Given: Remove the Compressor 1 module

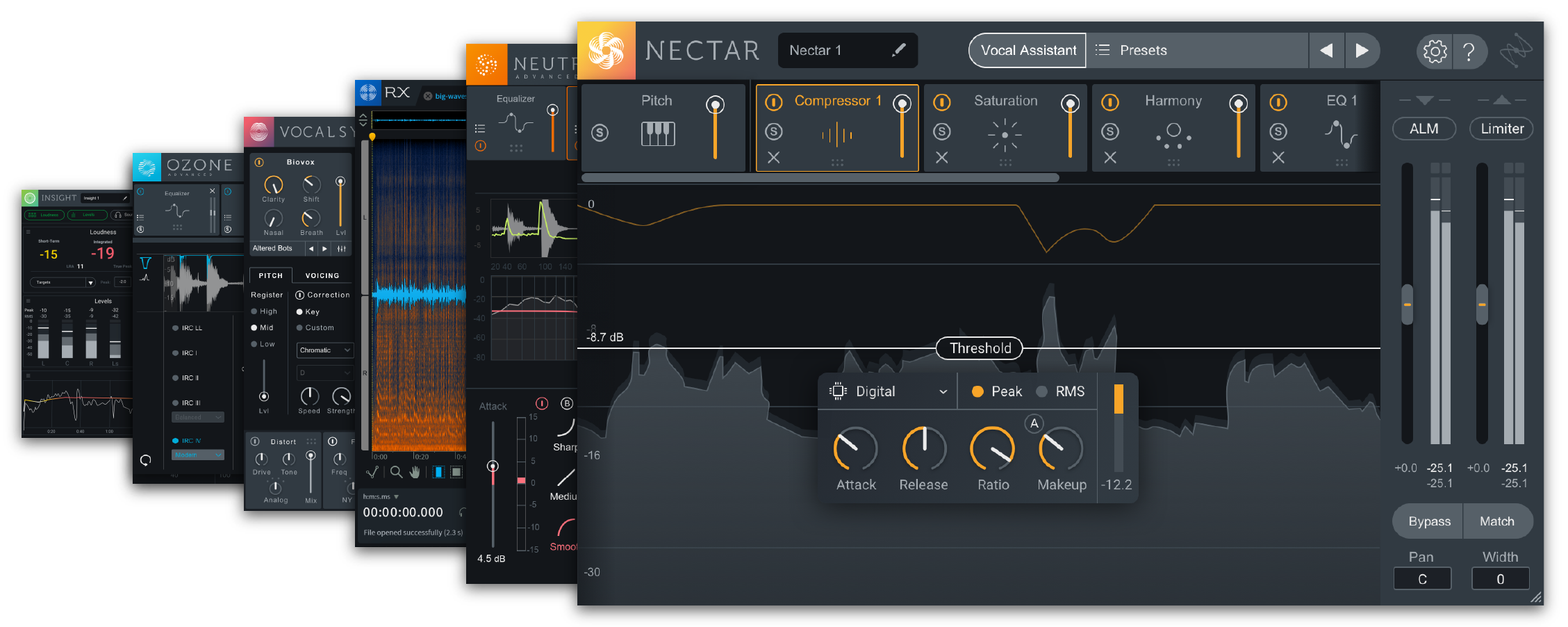Looking at the screenshot, I should coord(774,158).
